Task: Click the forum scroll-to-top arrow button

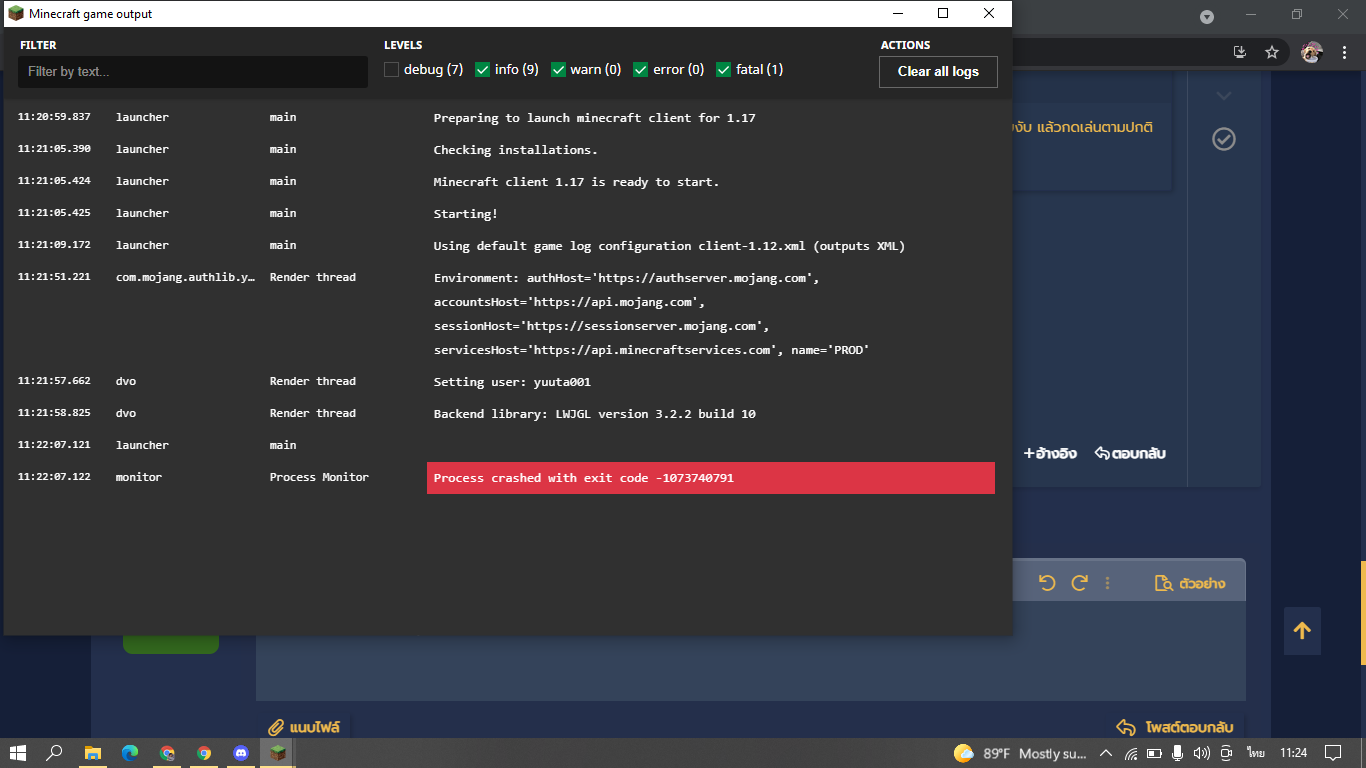Action: (x=1302, y=631)
